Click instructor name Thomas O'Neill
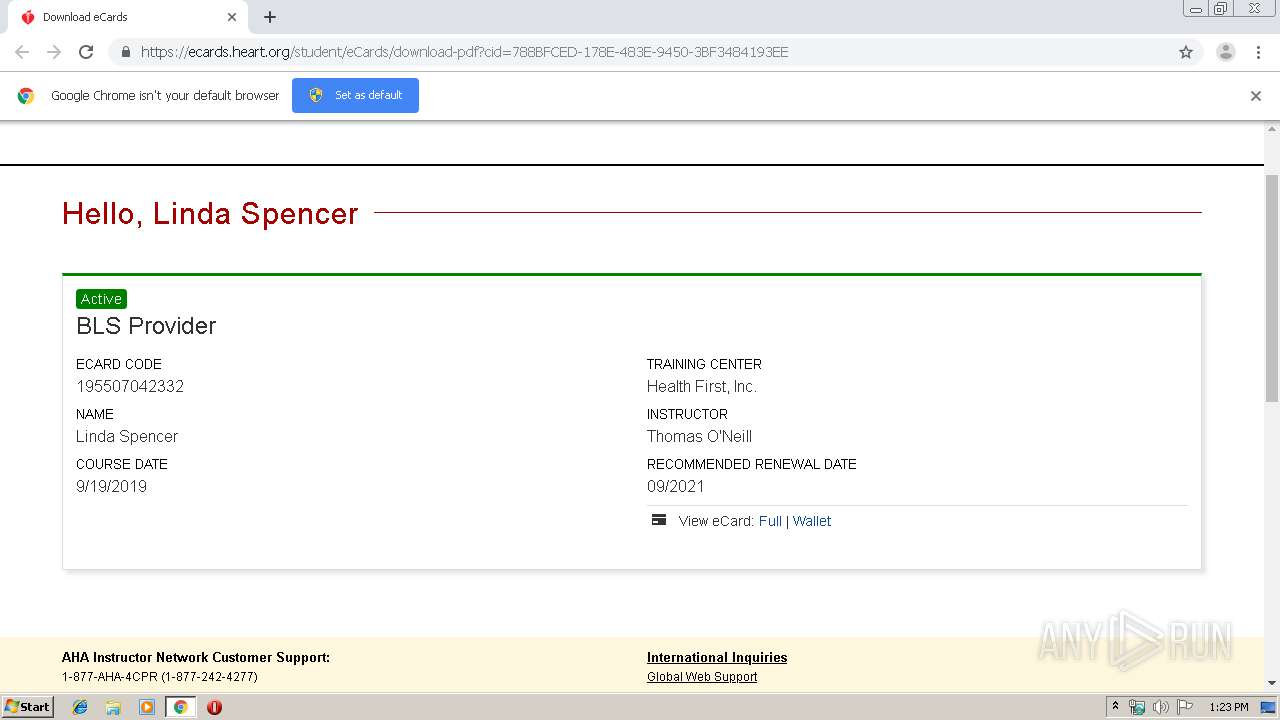Viewport: 1280px width, 720px height. tap(699, 436)
